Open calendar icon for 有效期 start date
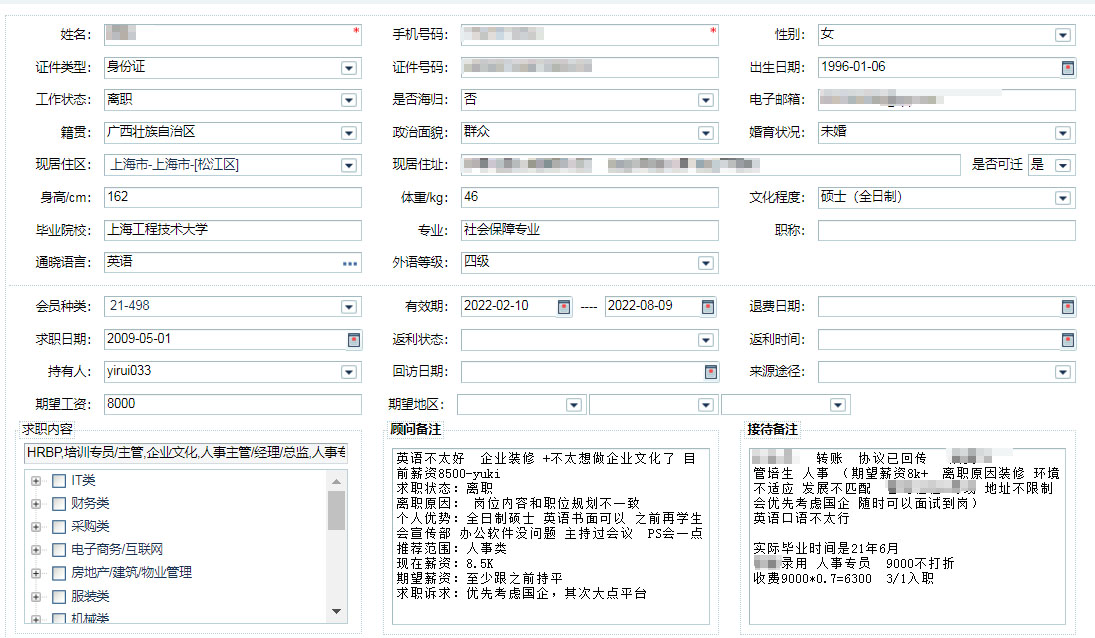Image resolution: width=1095 pixels, height=638 pixels. click(x=564, y=307)
